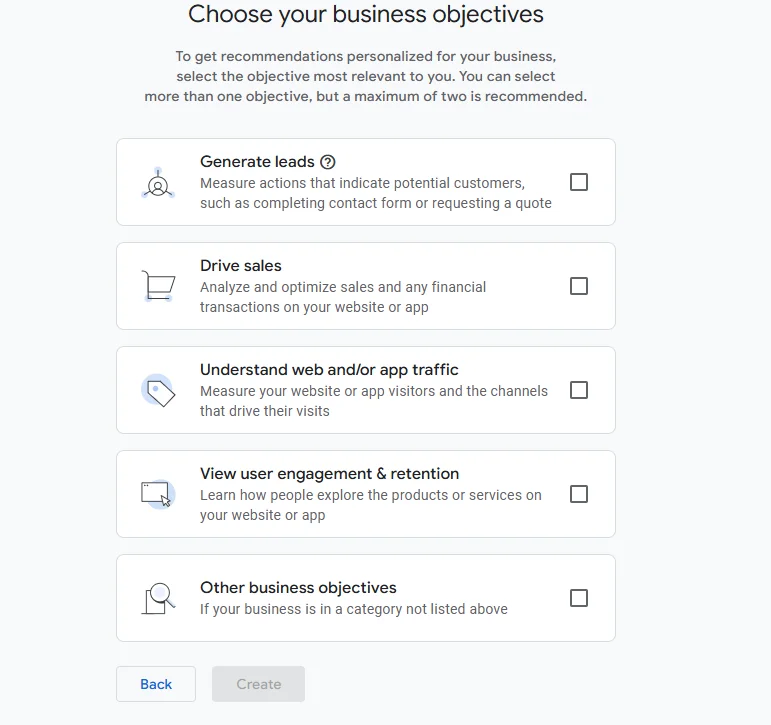
Task: Click the Other business objectives magnifier icon
Action: (158, 598)
